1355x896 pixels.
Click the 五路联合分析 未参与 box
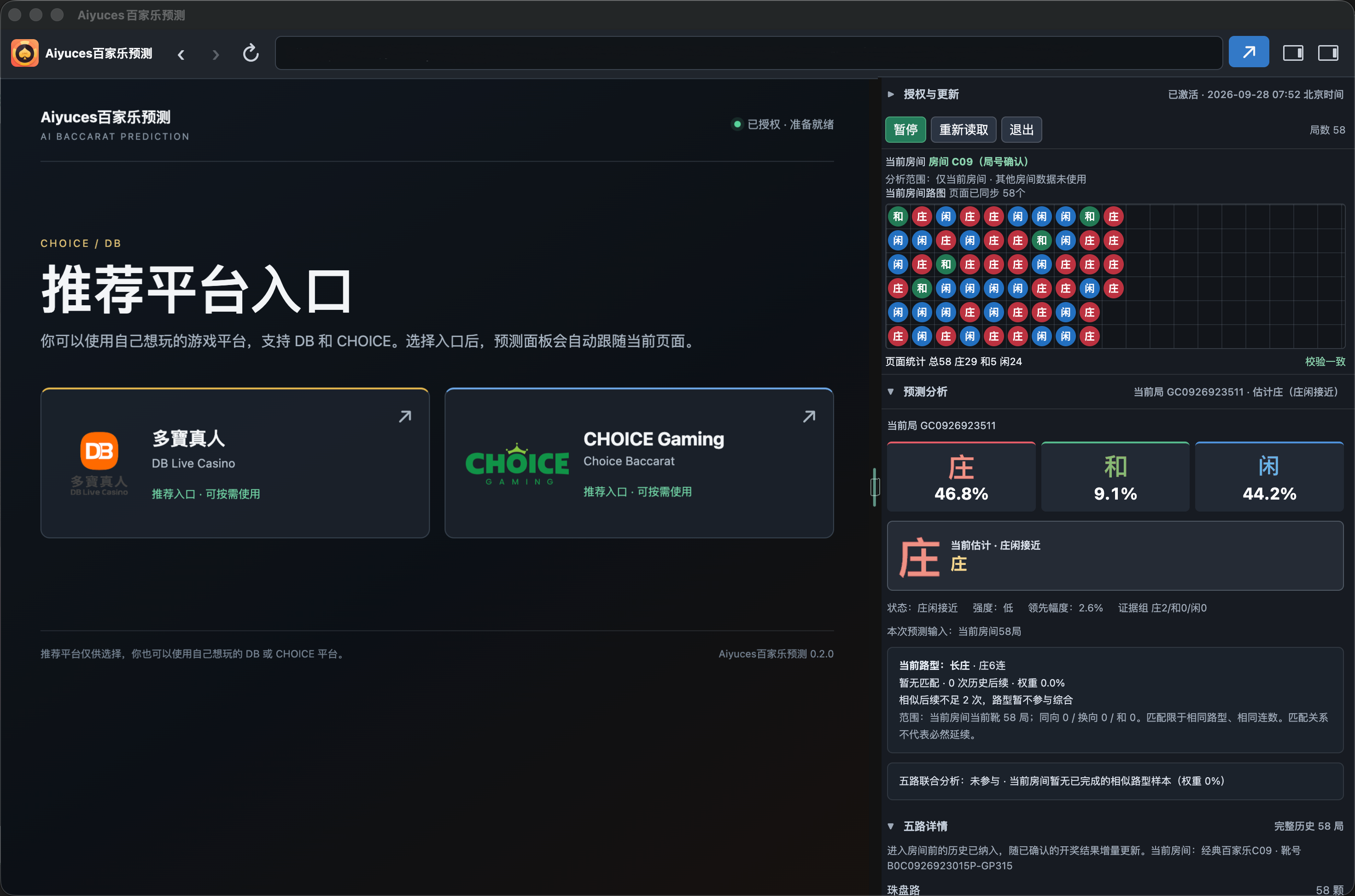point(1115,781)
